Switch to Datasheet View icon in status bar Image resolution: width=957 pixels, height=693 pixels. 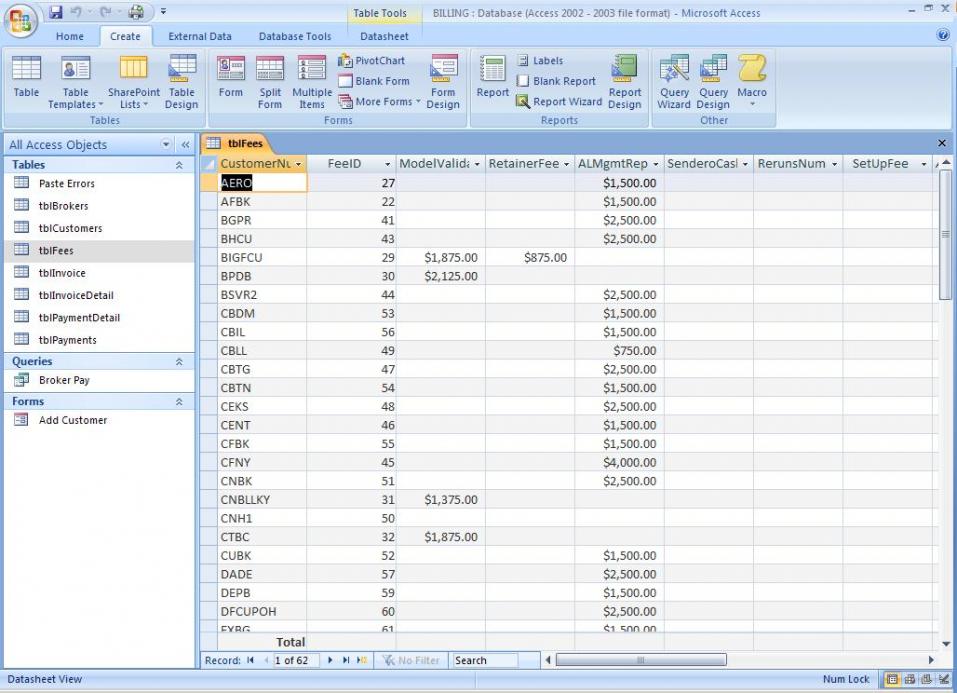pyautogui.click(x=892, y=679)
